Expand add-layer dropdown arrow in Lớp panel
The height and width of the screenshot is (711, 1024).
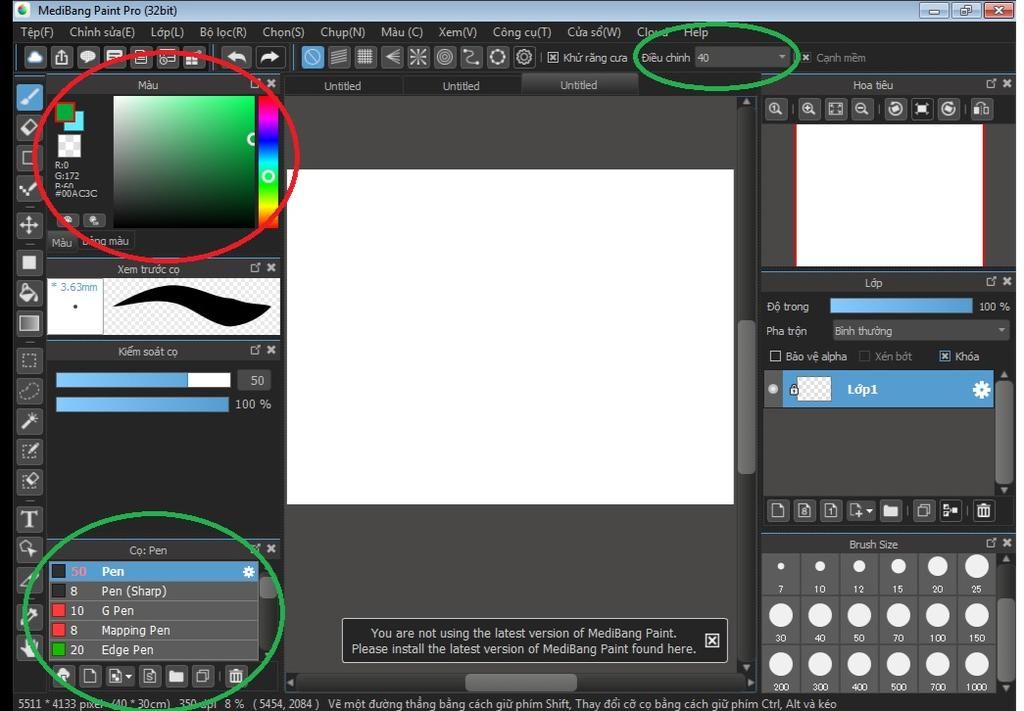click(x=869, y=511)
